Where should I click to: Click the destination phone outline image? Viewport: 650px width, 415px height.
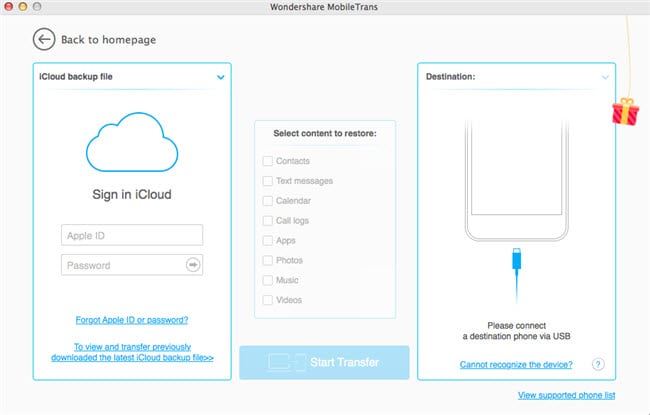[517, 180]
